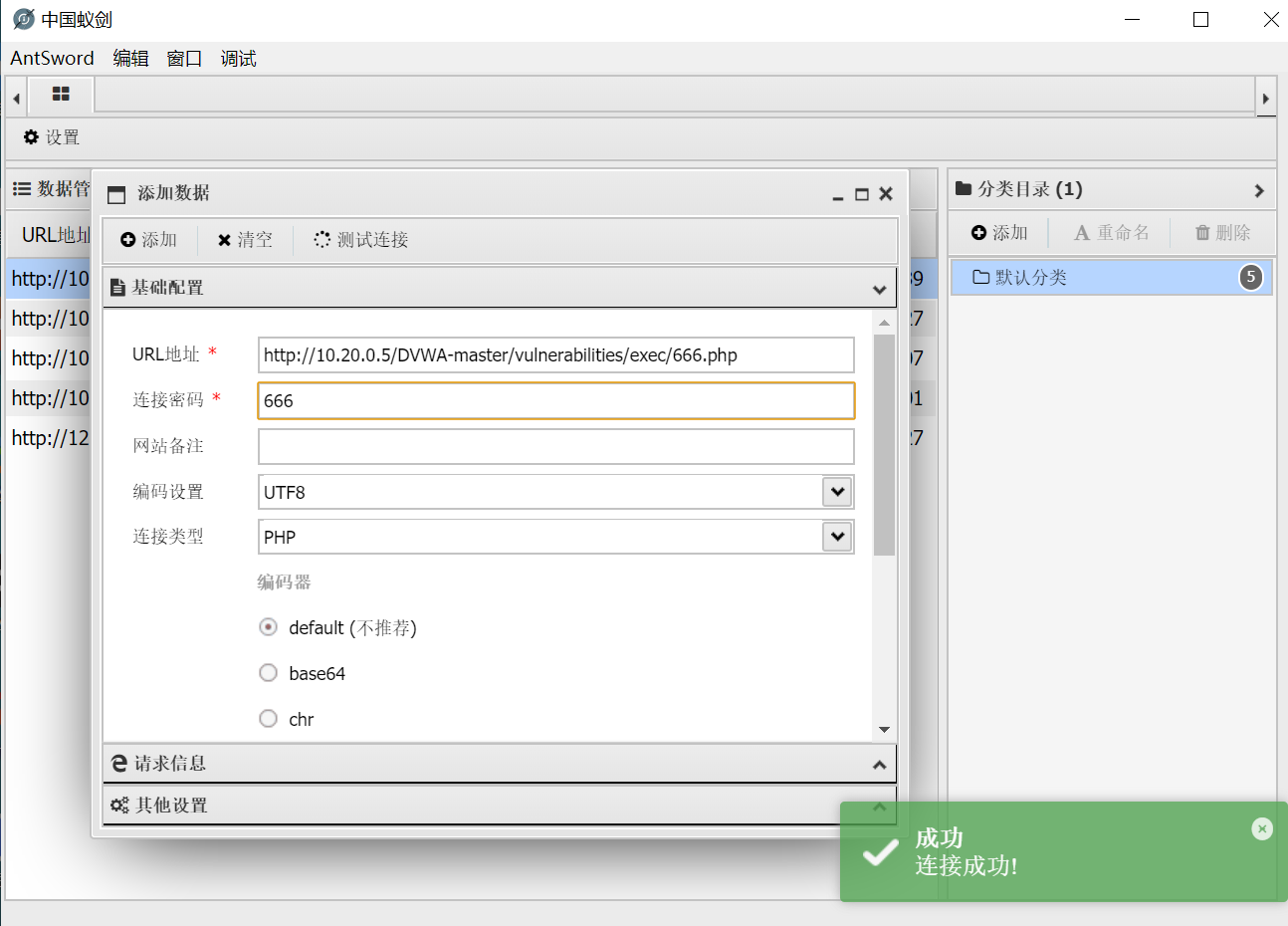This screenshot has width=1288, height=926.
Task: Select the chr encoder radio
Action: click(x=268, y=719)
